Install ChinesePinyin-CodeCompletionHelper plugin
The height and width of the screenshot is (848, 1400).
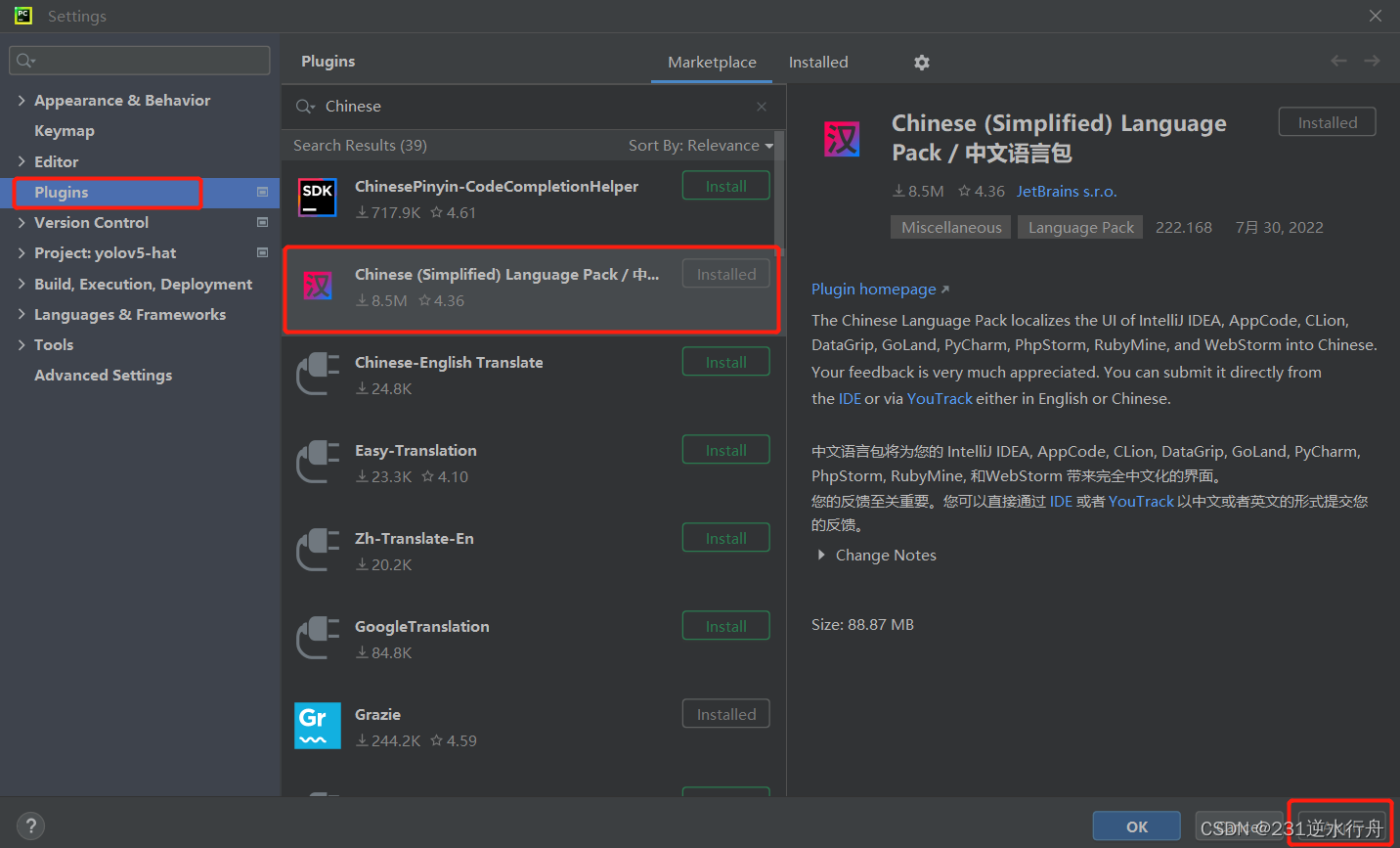[725, 186]
